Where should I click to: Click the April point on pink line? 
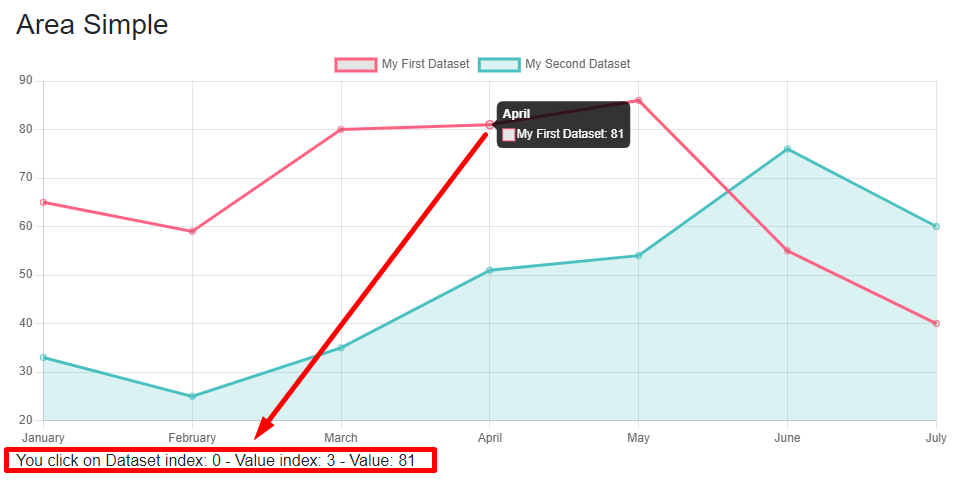(x=489, y=125)
